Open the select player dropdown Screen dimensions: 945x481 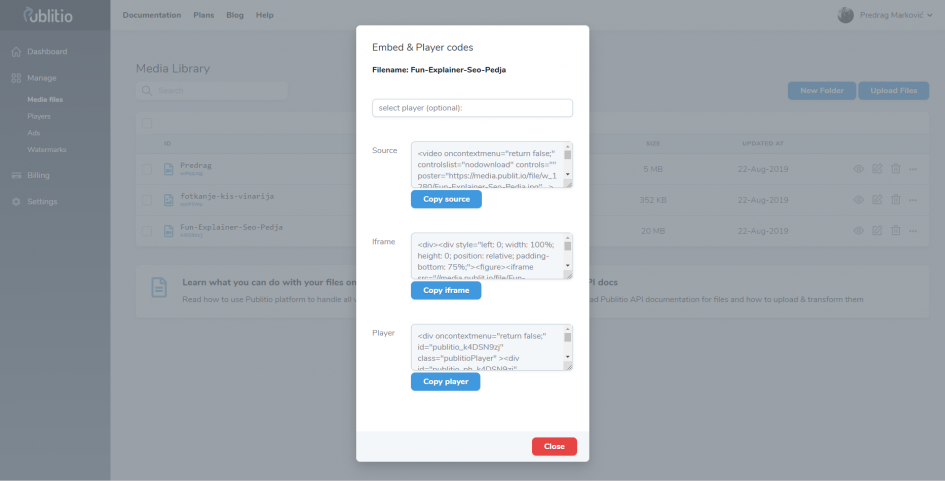pos(472,108)
